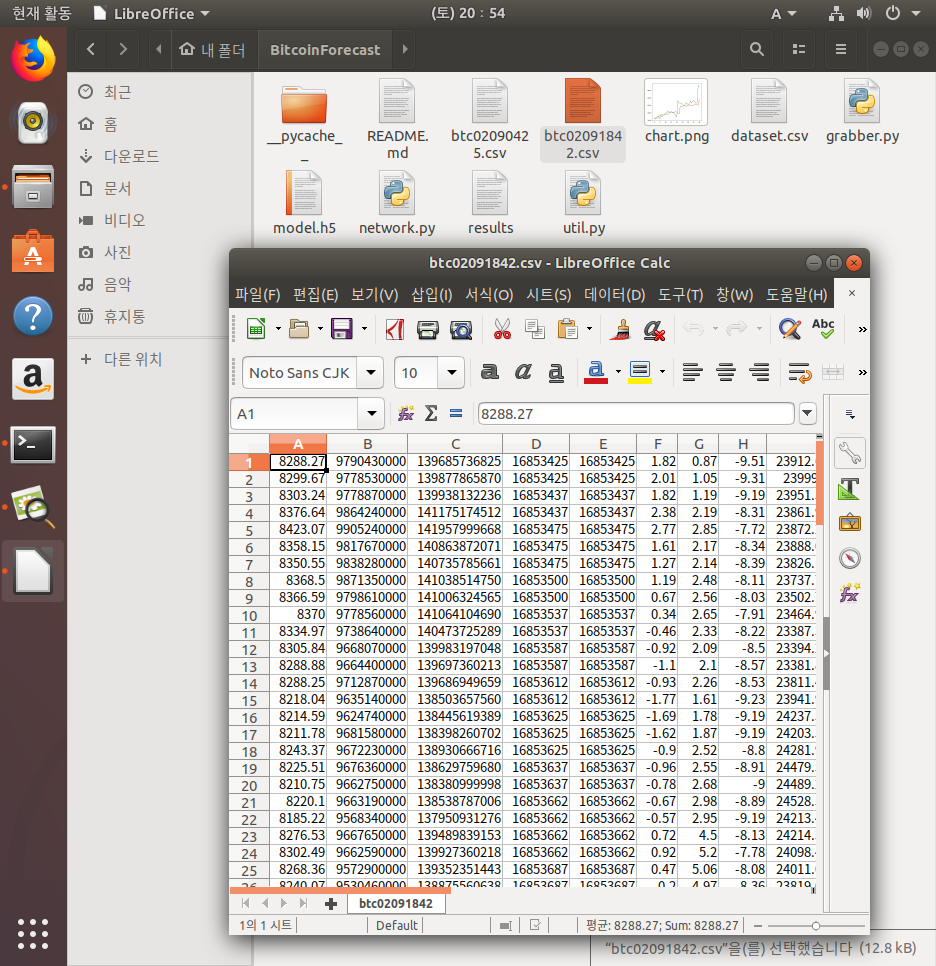
Task: Click the Cut scissors icon
Action: 502,329
